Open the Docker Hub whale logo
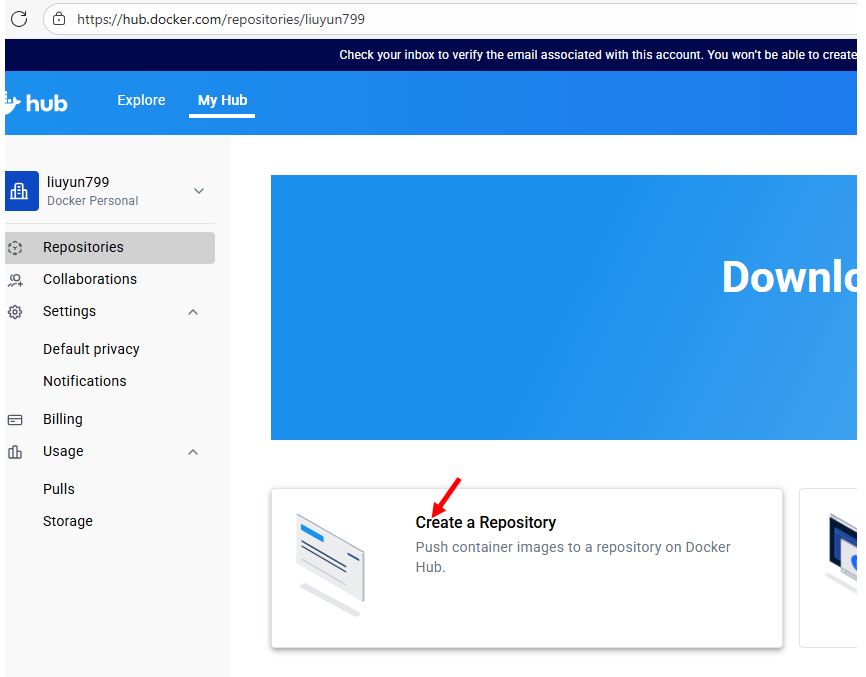Image resolution: width=866 pixels, height=677 pixels. pyautogui.click(x=36, y=103)
